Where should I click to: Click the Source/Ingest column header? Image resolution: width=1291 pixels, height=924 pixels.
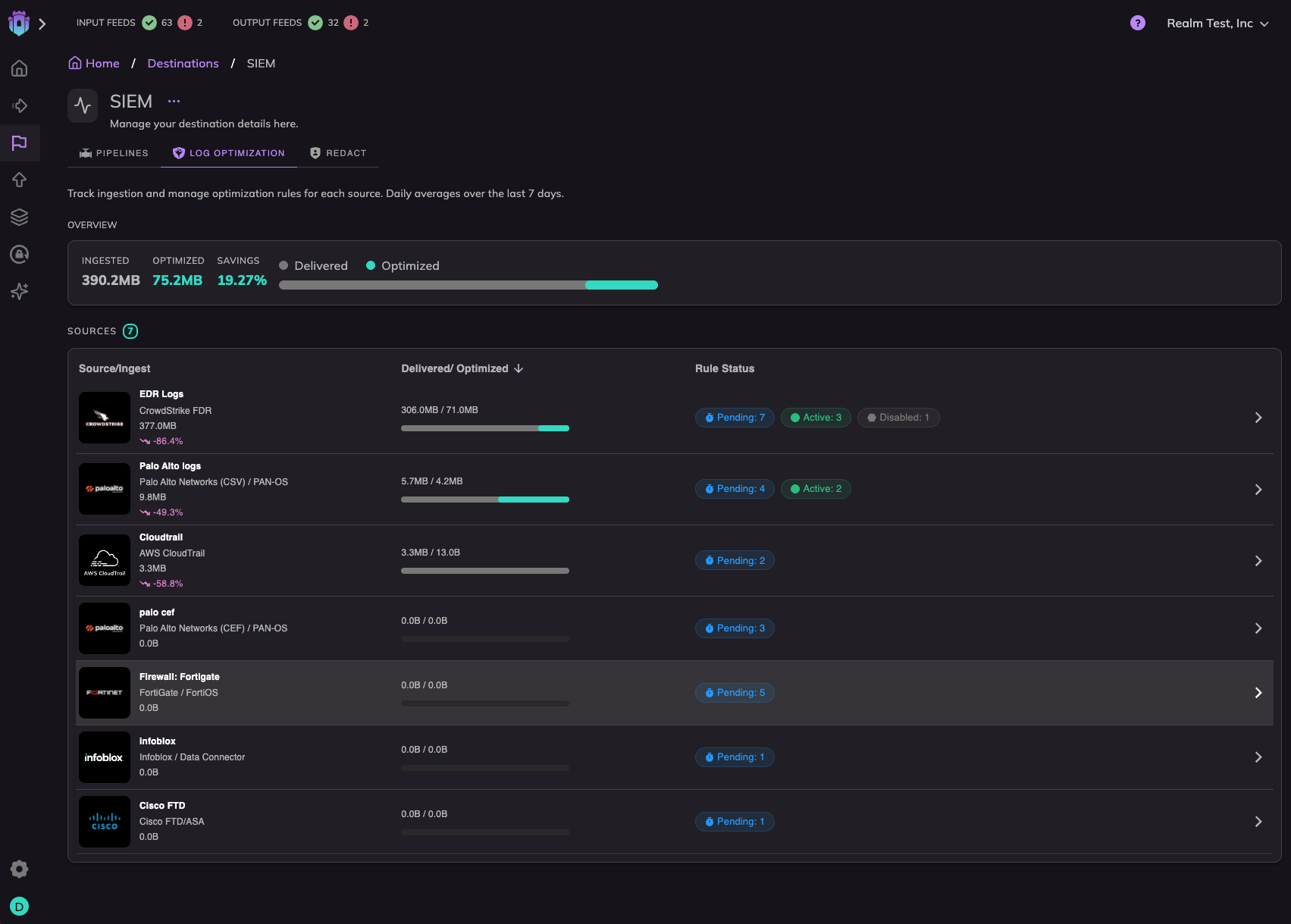coord(114,368)
